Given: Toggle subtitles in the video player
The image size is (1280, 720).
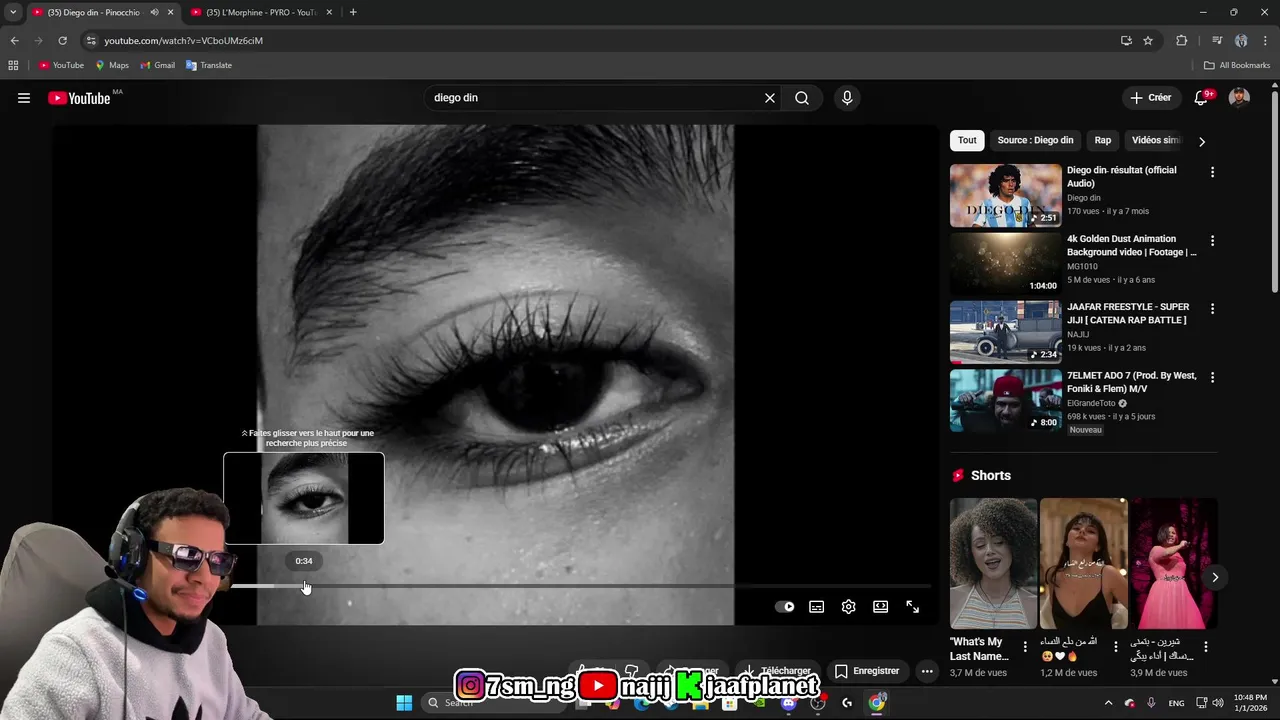Looking at the screenshot, I should (817, 607).
